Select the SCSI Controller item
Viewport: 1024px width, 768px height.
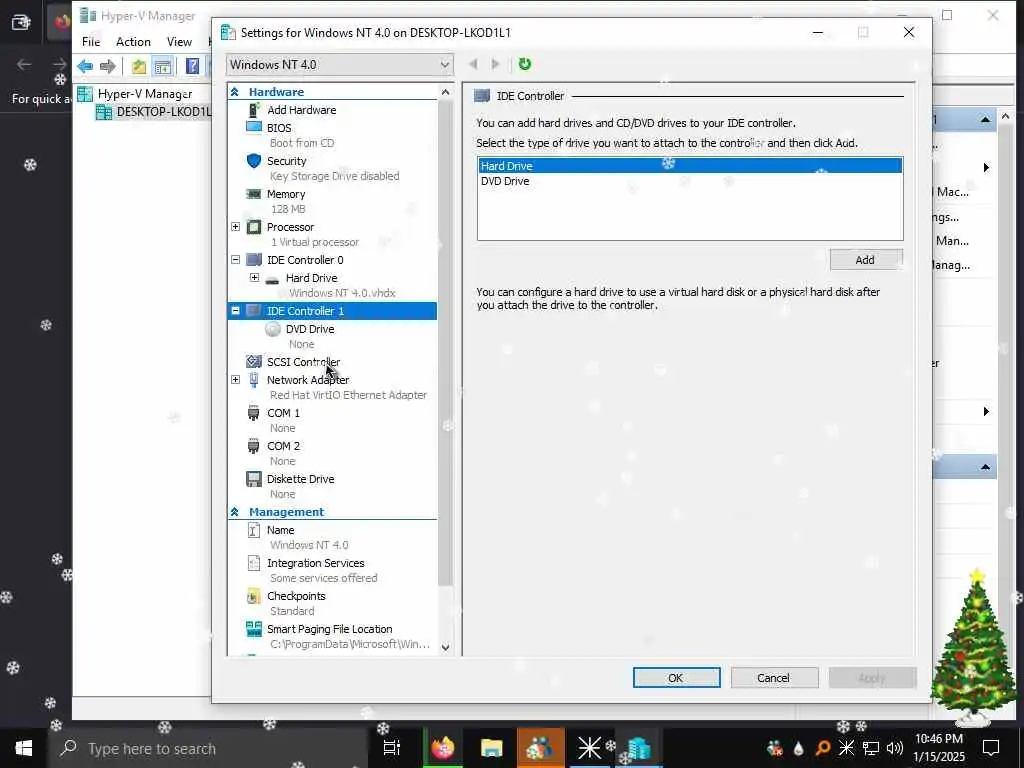pyautogui.click(x=303, y=362)
